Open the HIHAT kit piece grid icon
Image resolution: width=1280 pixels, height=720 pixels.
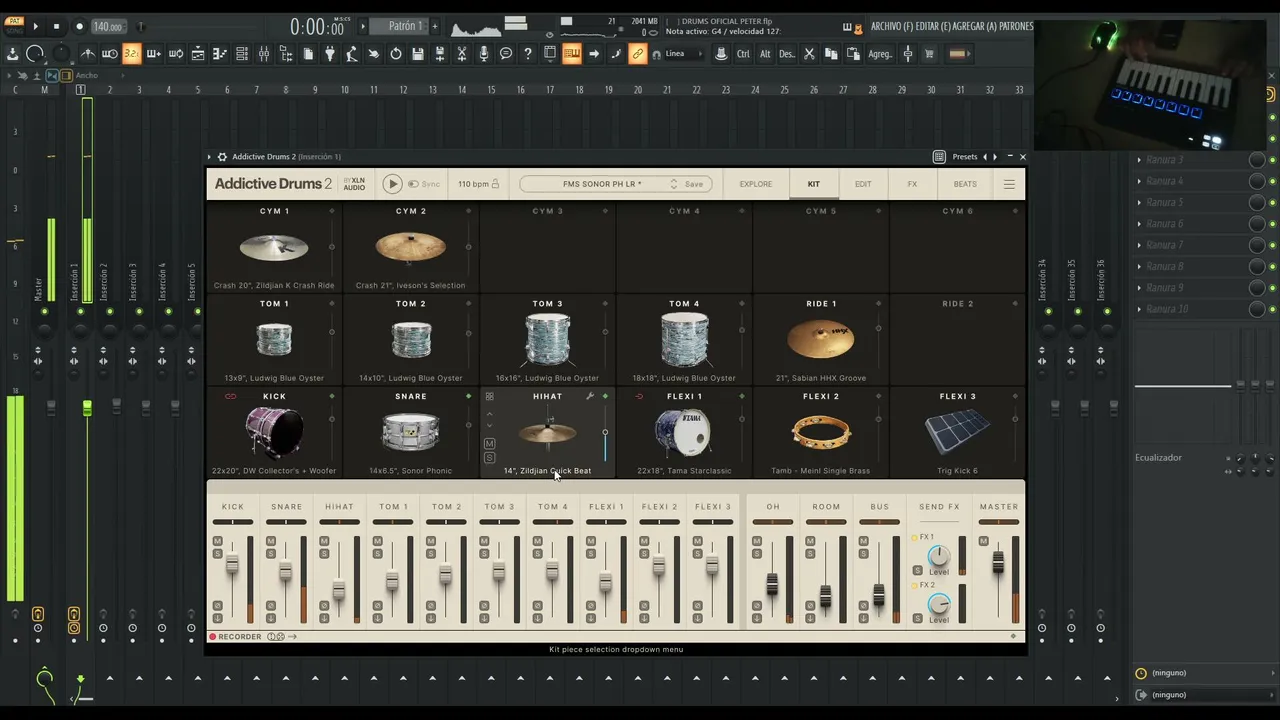coord(489,396)
